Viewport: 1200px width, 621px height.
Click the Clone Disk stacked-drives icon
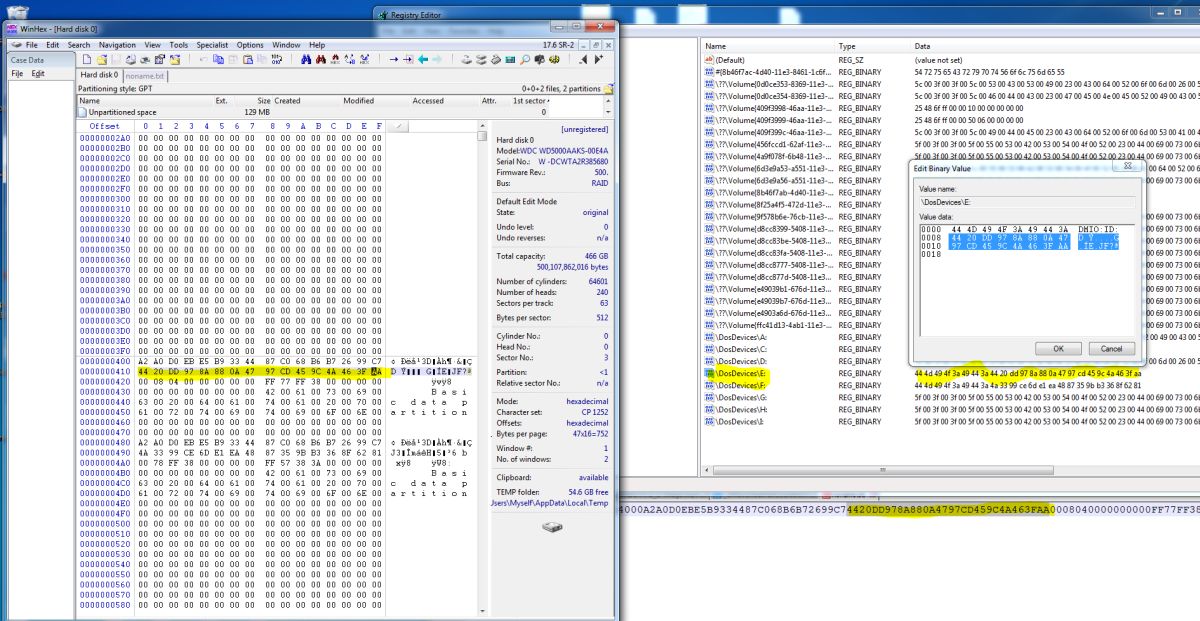coord(480,60)
